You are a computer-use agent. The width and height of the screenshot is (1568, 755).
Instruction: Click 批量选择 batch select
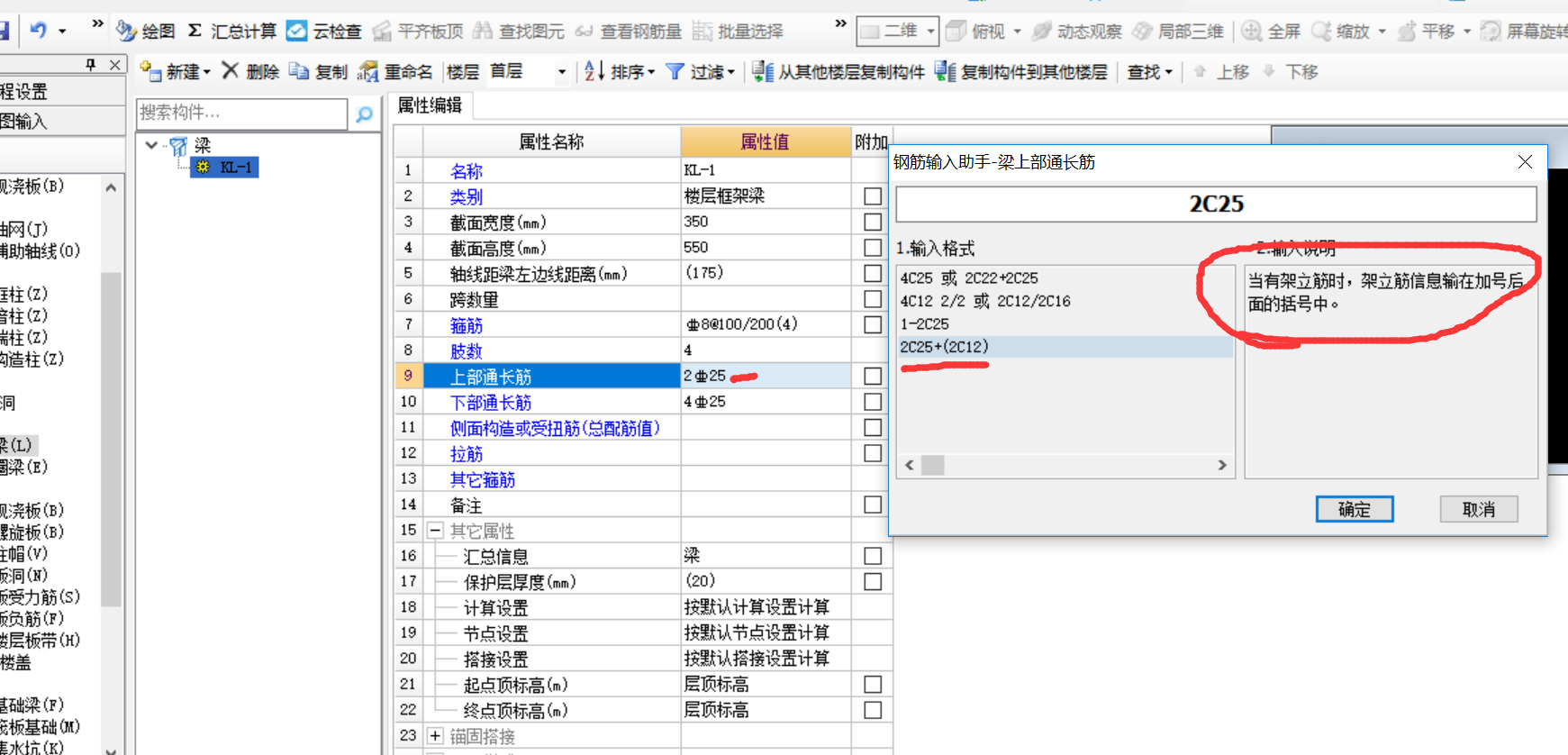click(739, 31)
